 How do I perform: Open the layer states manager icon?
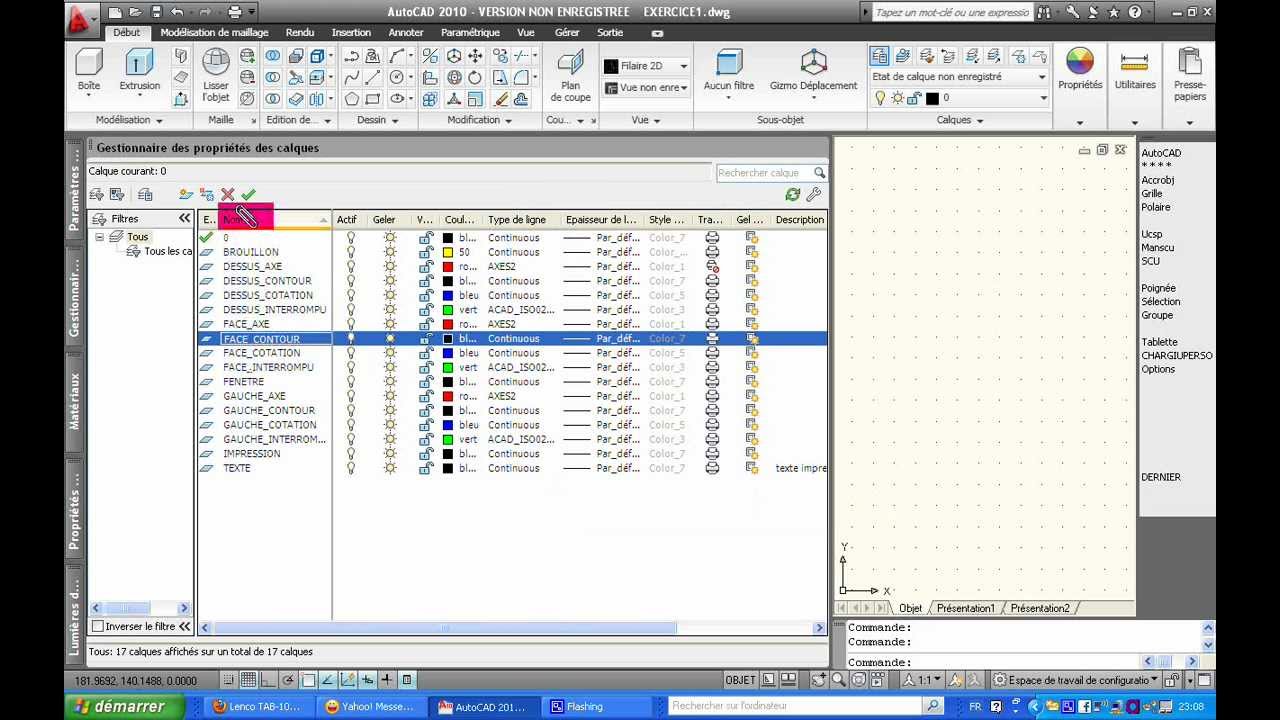coord(145,195)
